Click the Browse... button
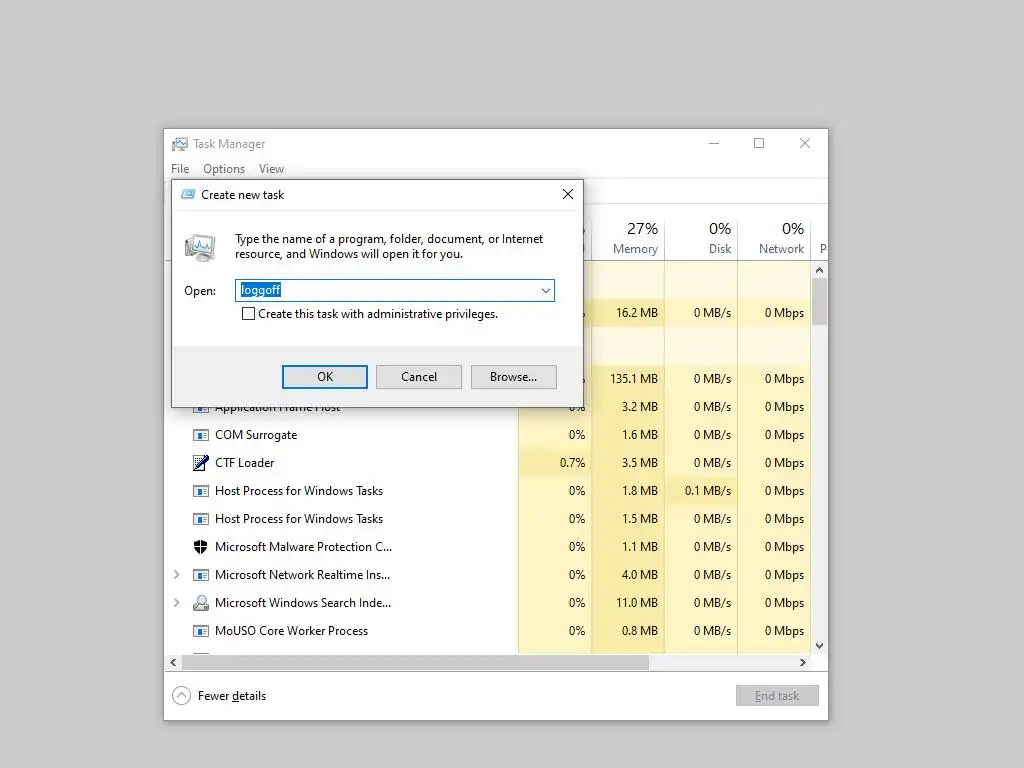 [513, 377]
